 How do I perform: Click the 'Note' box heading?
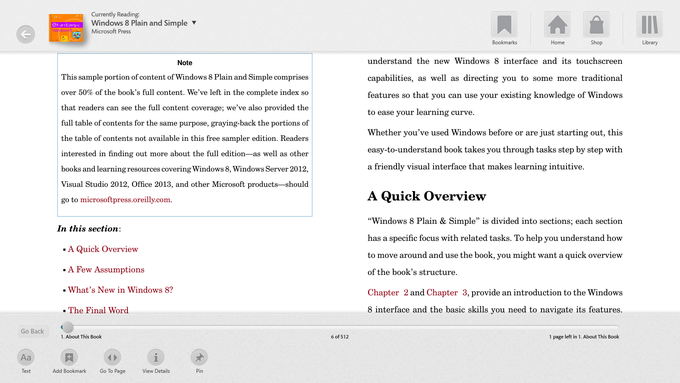pyautogui.click(x=185, y=62)
